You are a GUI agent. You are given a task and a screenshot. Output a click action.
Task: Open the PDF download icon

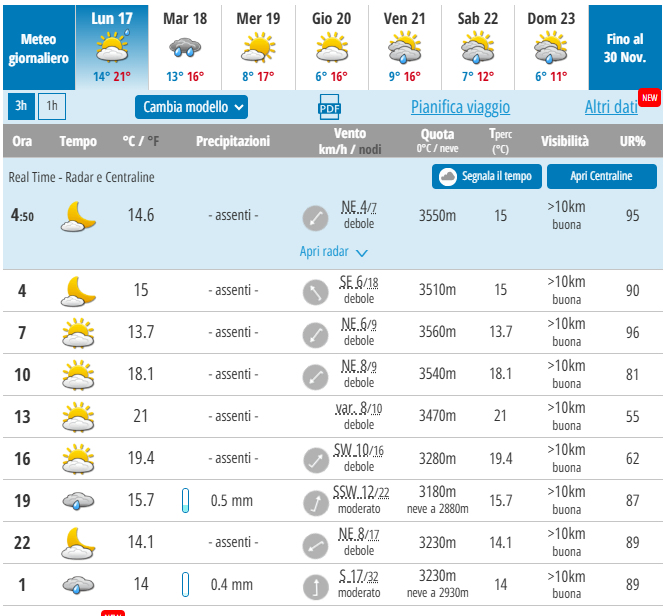pos(330,107)
